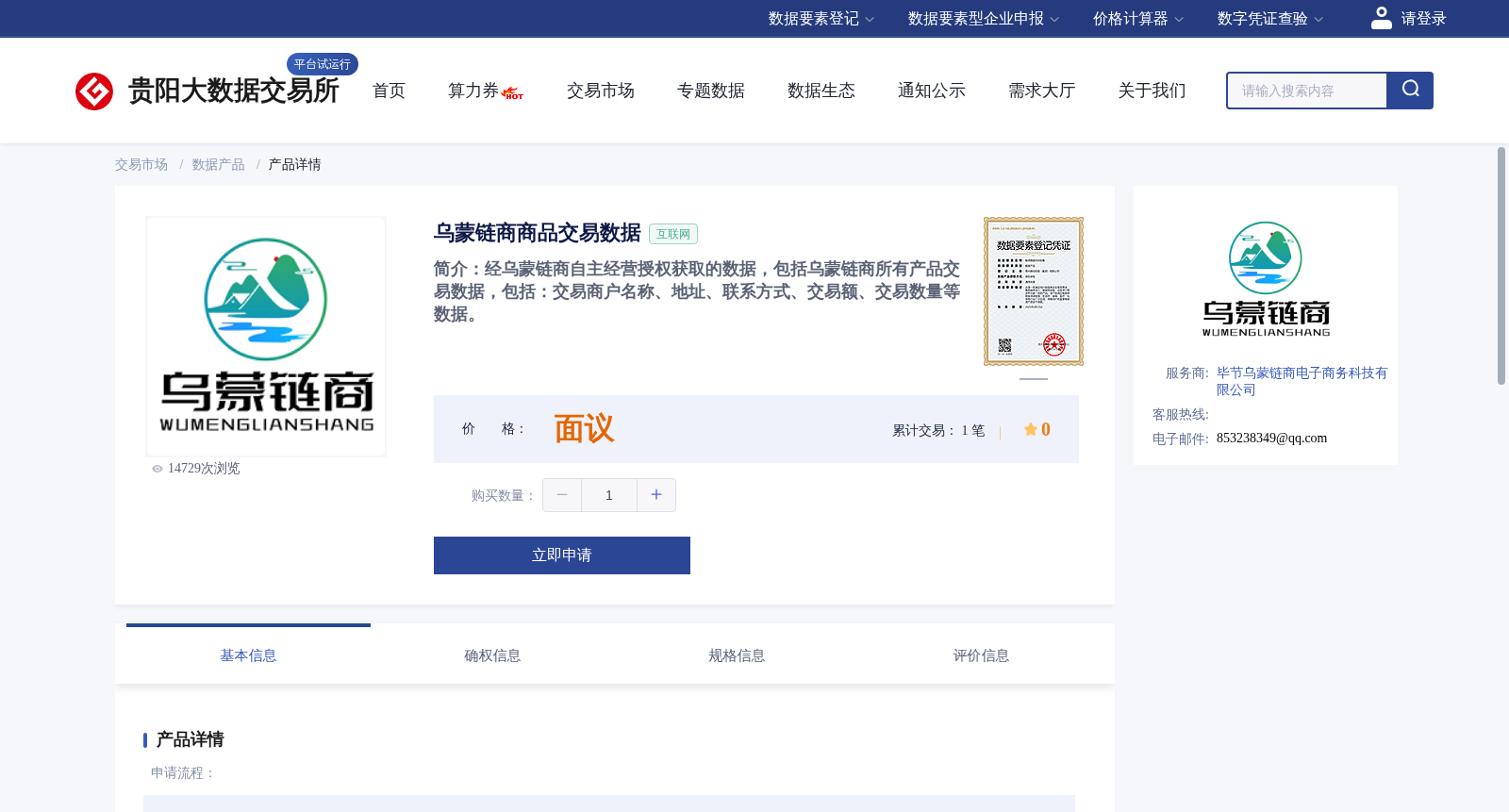Switch to the 确权信息 tab

click(x=492, y=655)
